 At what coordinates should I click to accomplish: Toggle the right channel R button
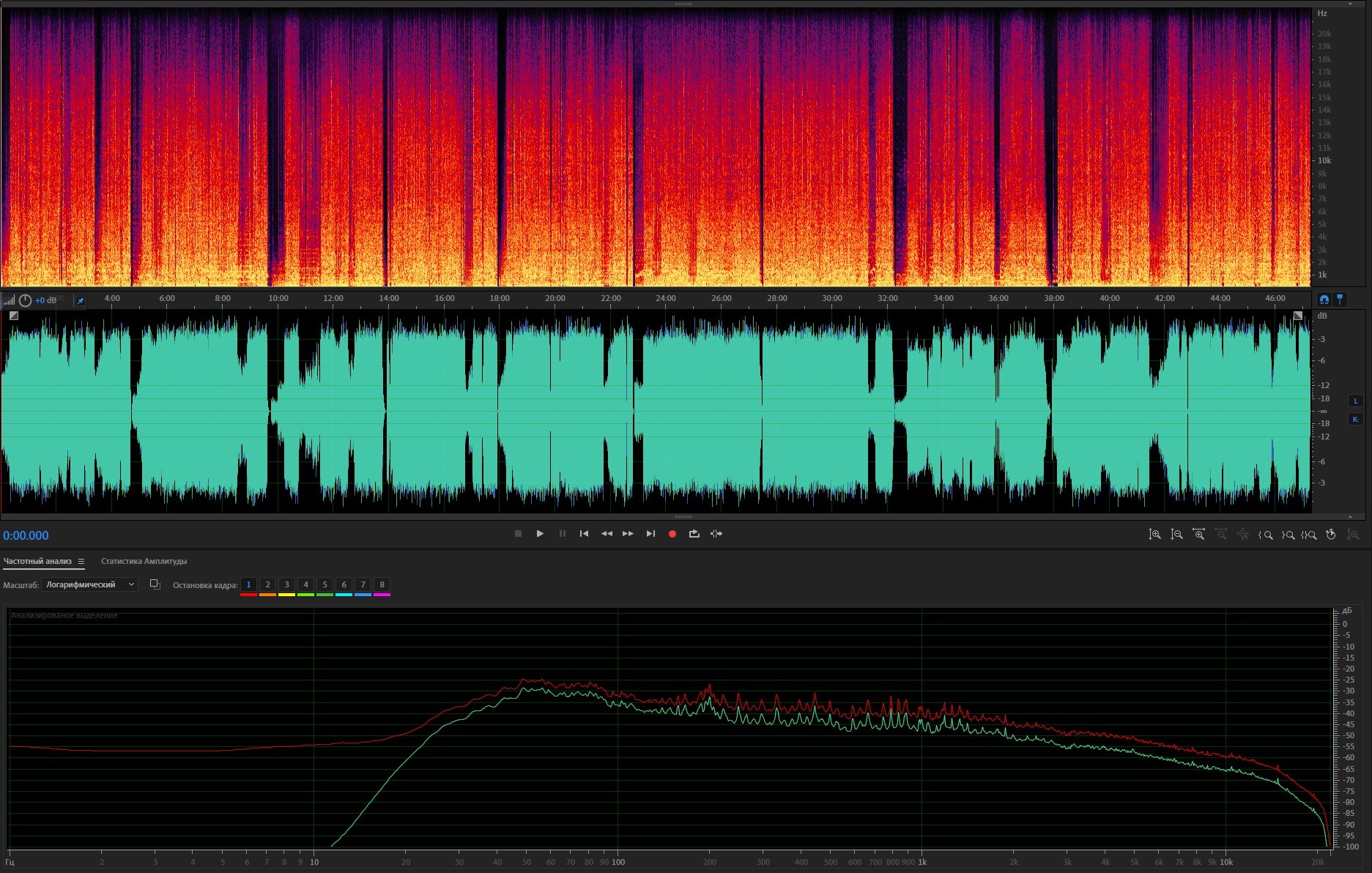pos(1355,419)
